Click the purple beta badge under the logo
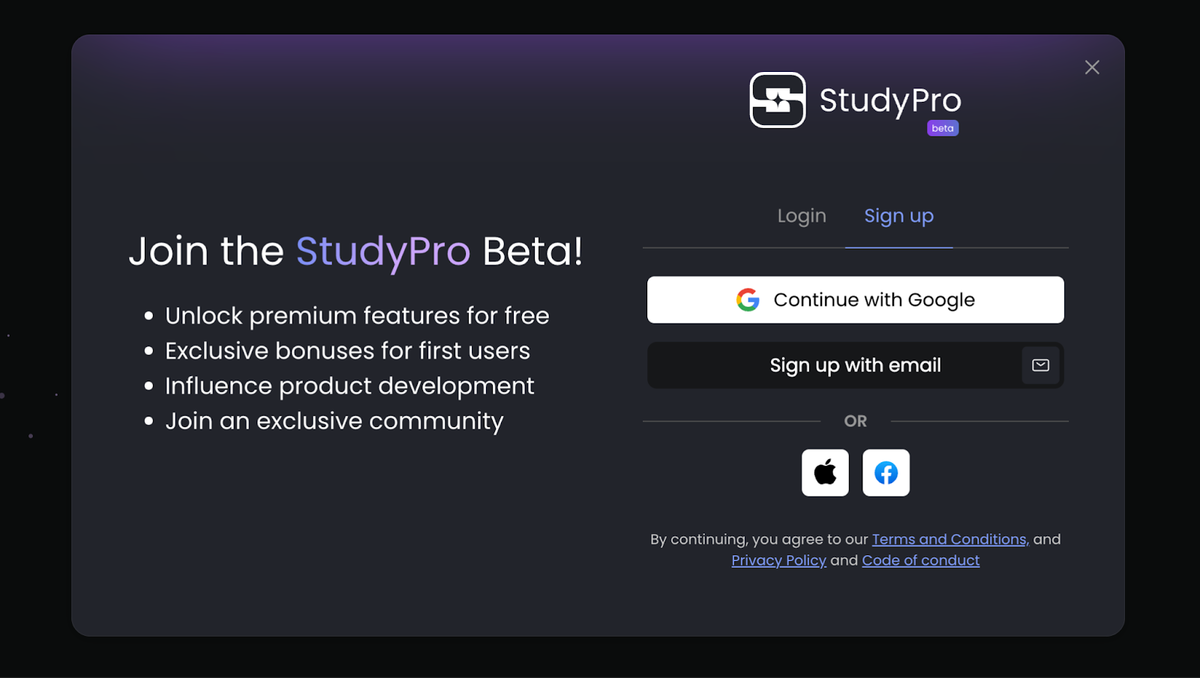Screen dimensions: 1200x678 (x=942, y=127)
